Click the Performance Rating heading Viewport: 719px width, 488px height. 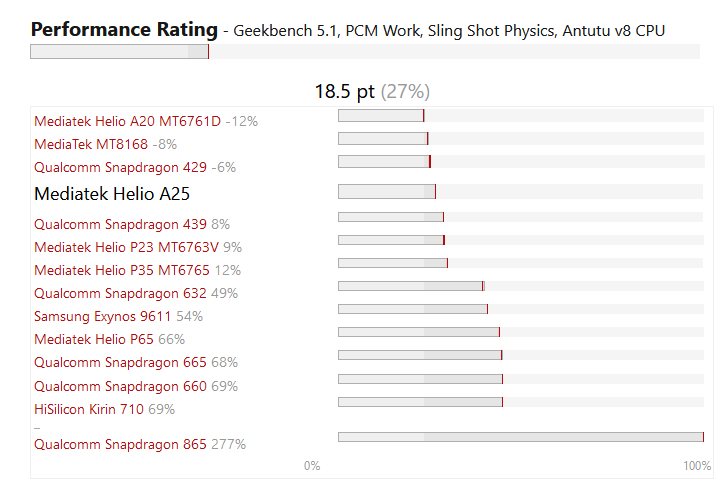coord(124,29)
